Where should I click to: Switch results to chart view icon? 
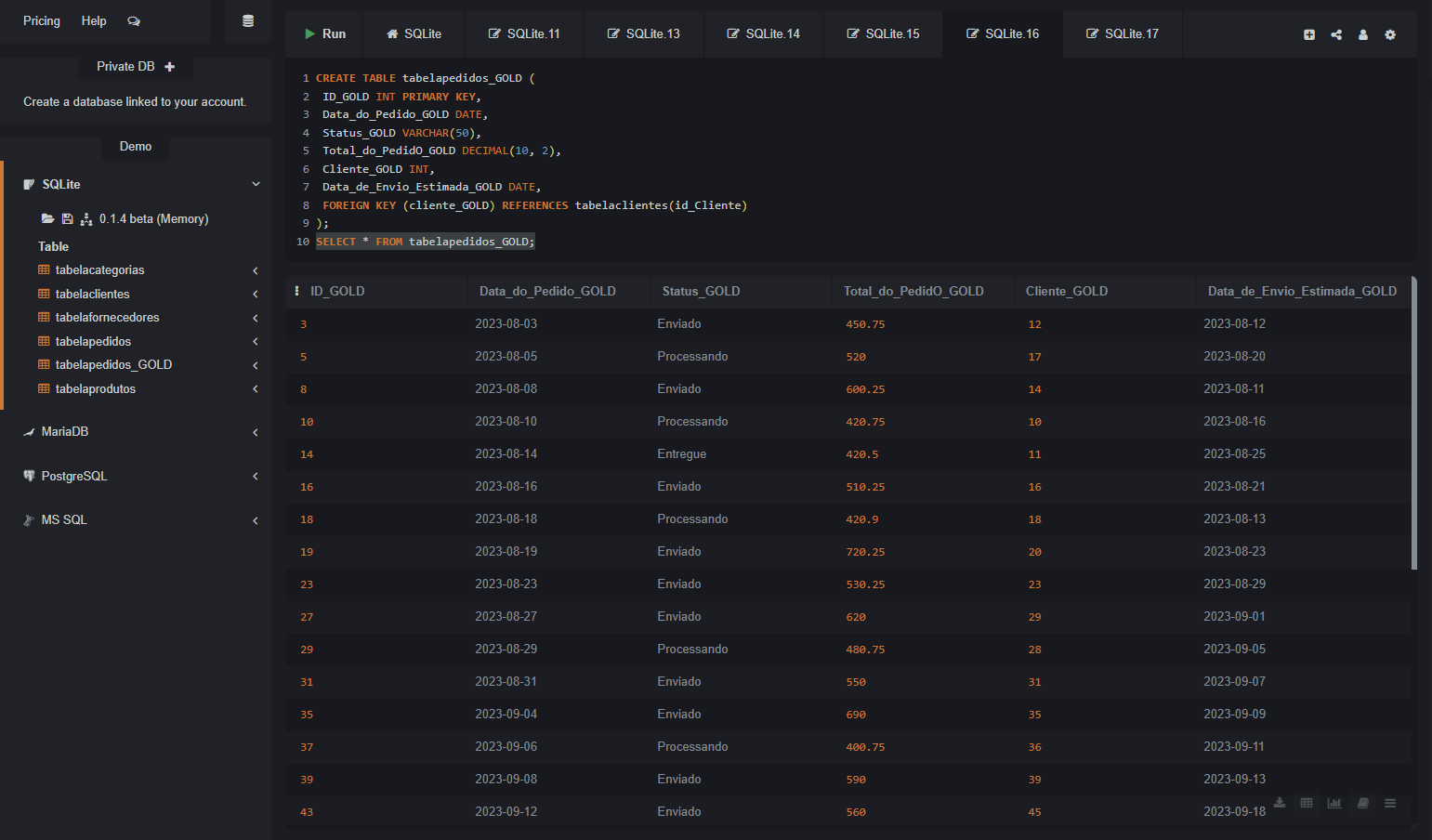[1334, 803]
